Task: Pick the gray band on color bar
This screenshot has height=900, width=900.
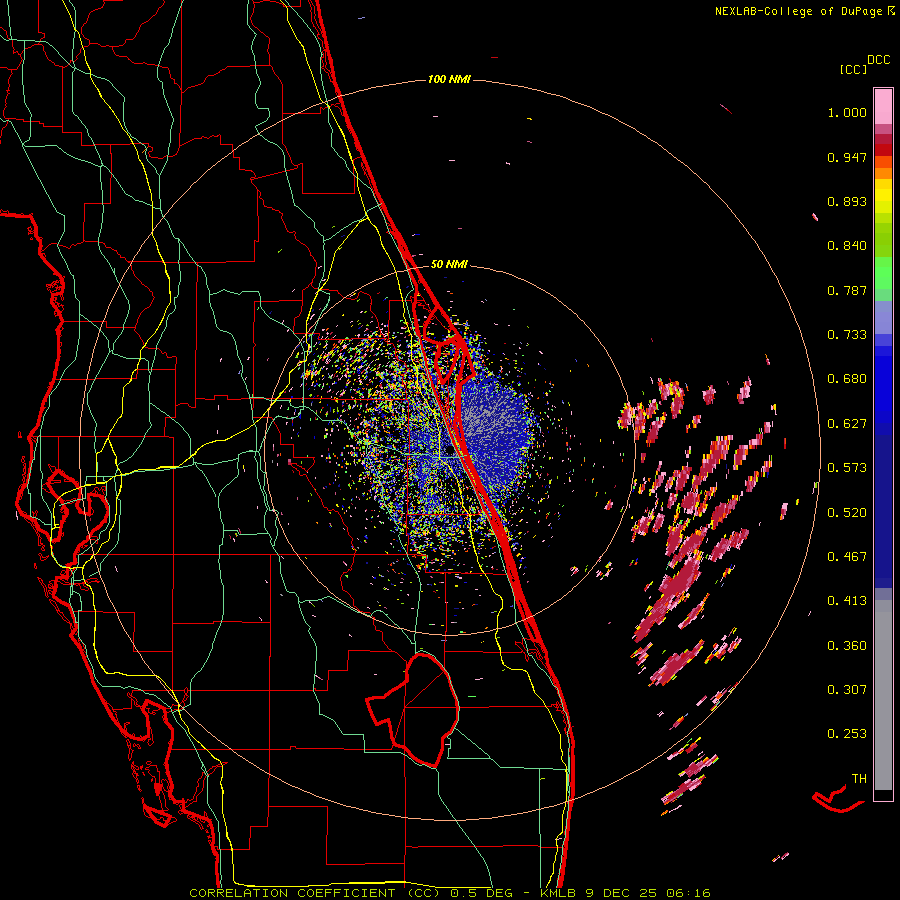Action: coord(883,695)
